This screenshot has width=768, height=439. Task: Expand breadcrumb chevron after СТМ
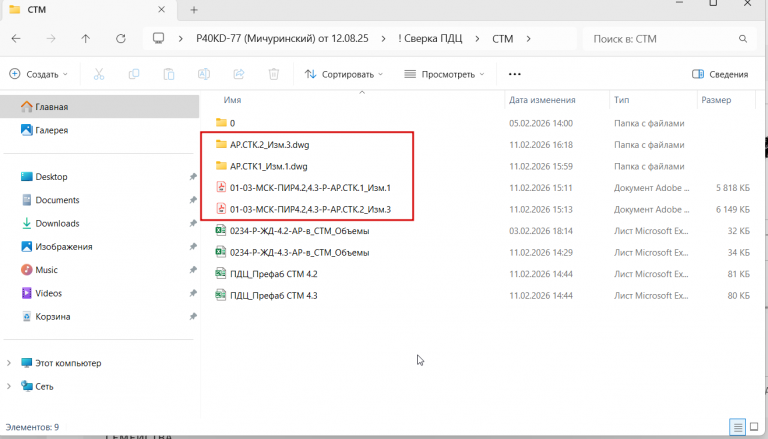(528, 39)
